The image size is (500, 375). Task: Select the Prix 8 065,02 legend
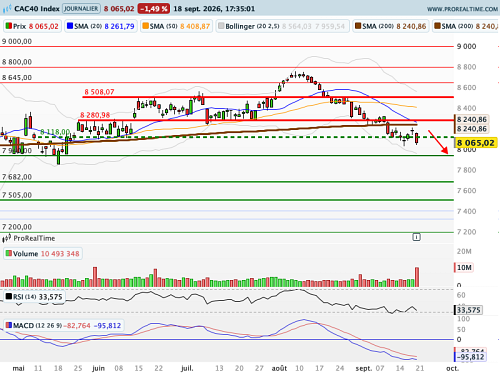click(x=32, y=26)
